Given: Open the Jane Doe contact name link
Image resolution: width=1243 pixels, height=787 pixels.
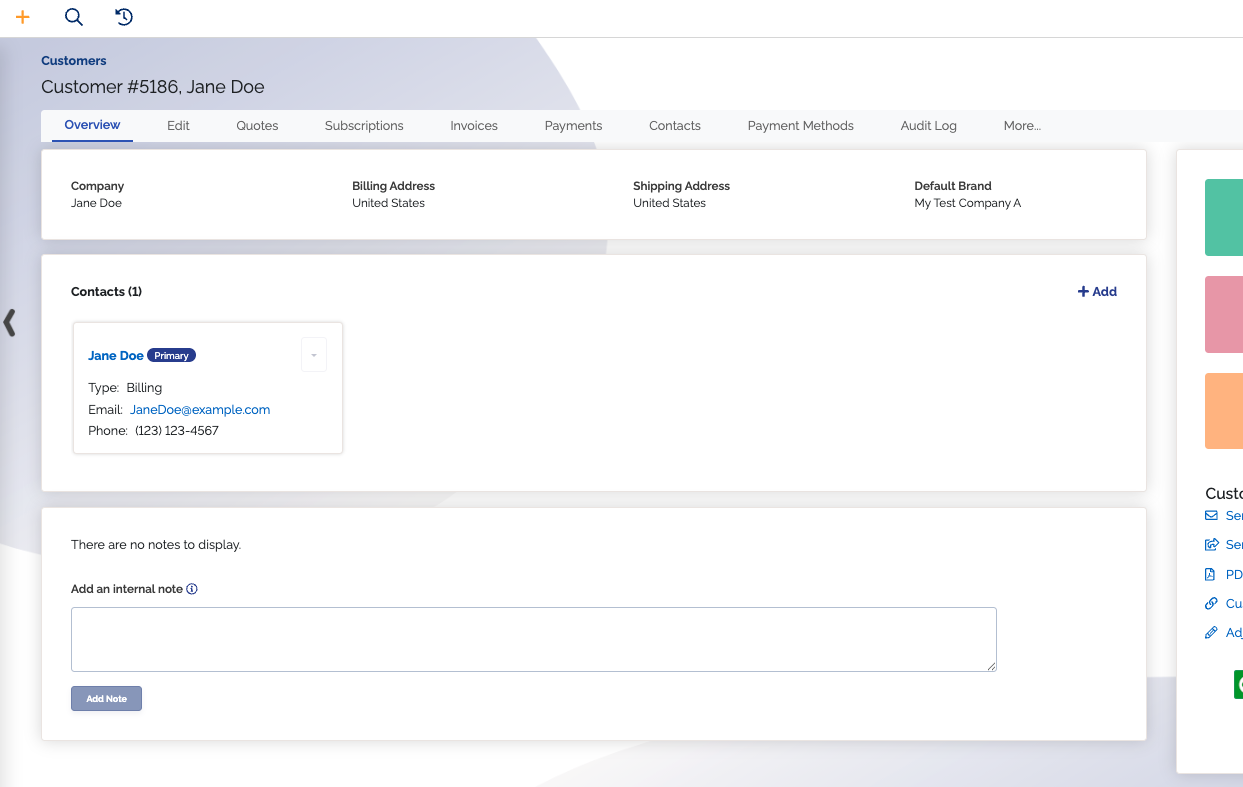Looking at the screenshot, I should tap(116, 356).
